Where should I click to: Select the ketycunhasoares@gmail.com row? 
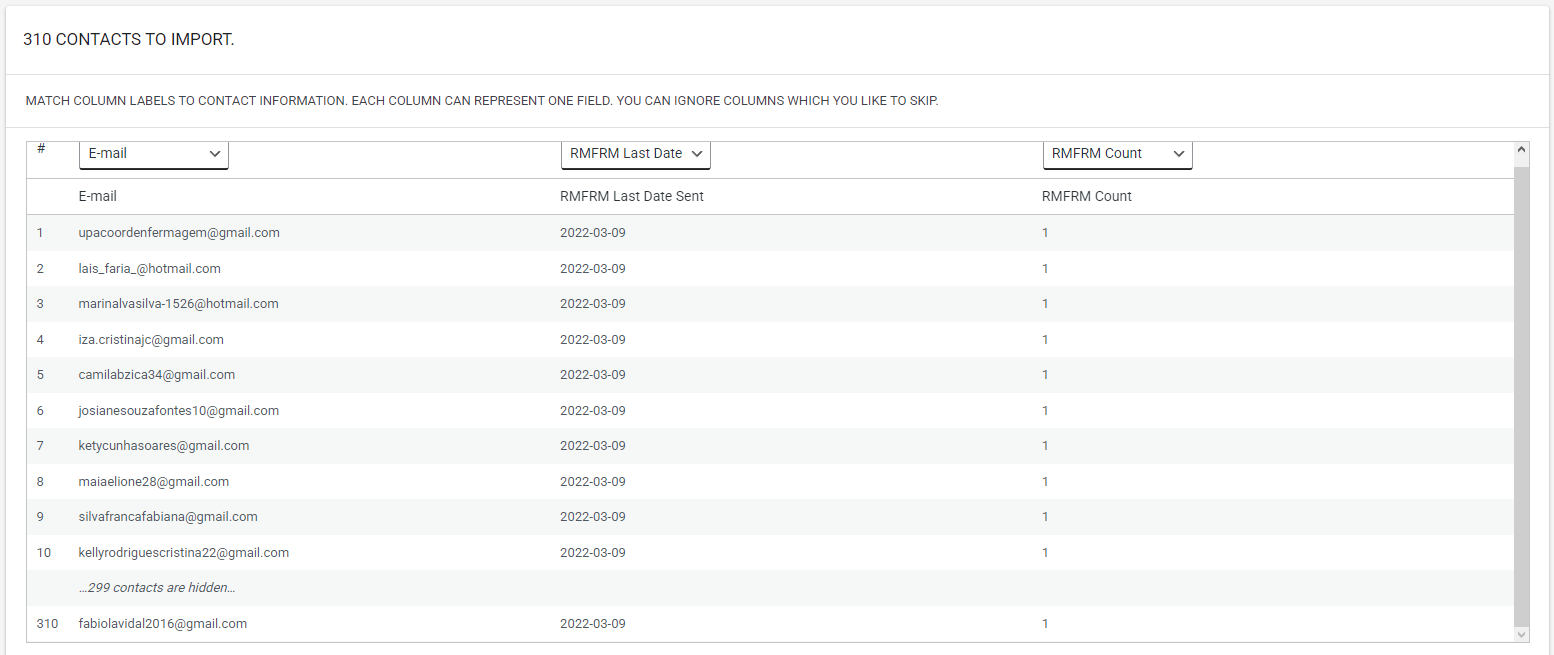pos(164,446)
